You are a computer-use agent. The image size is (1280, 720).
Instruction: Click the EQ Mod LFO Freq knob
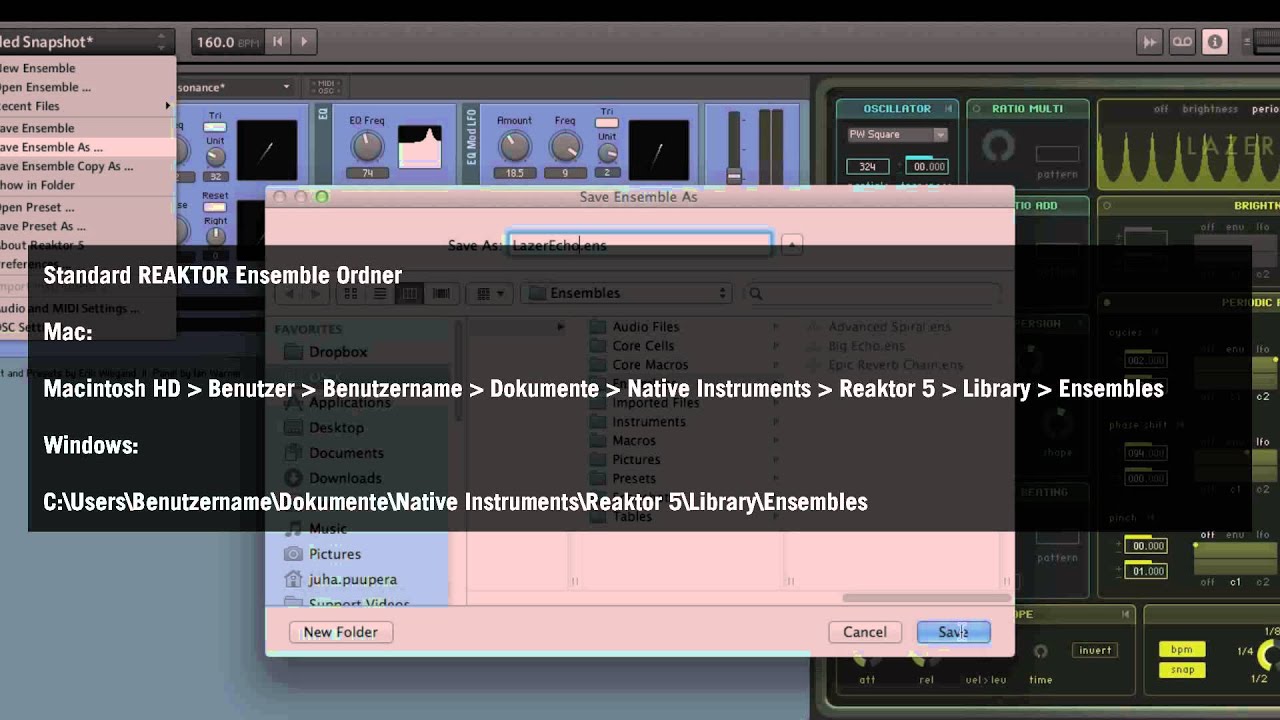(565, 148)
